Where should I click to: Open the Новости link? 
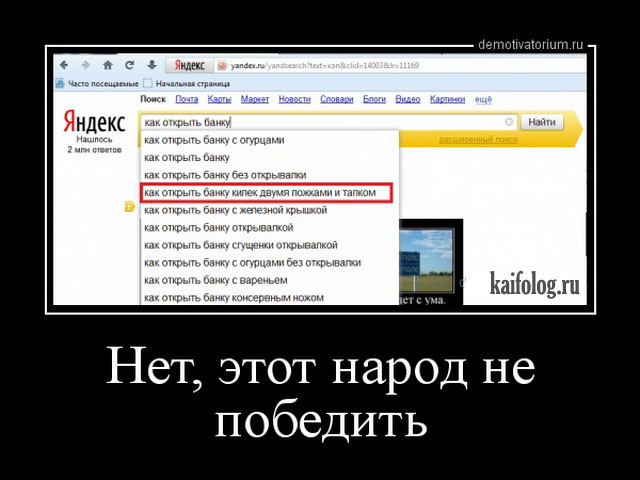294,99
